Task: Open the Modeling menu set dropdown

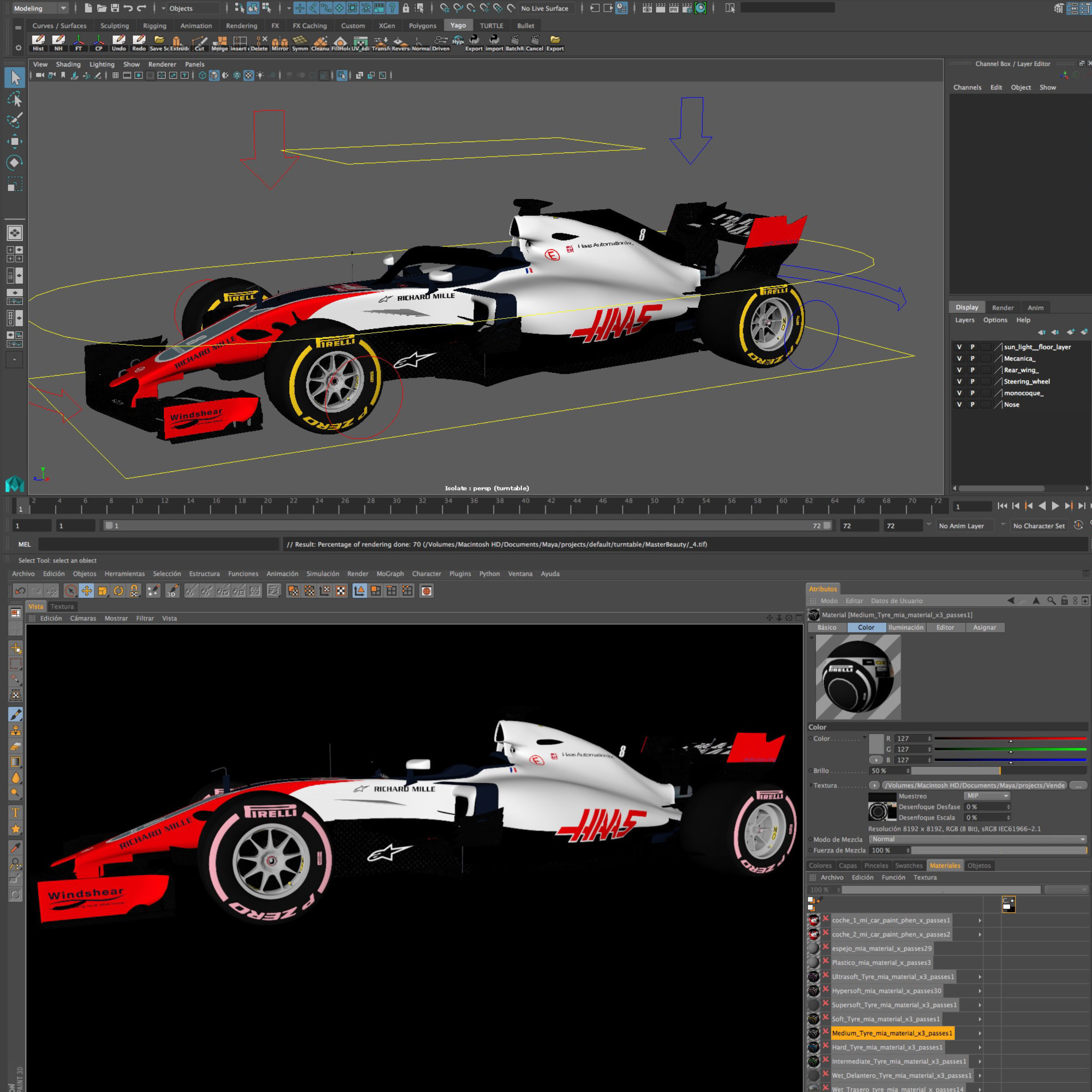Action: 40,8
